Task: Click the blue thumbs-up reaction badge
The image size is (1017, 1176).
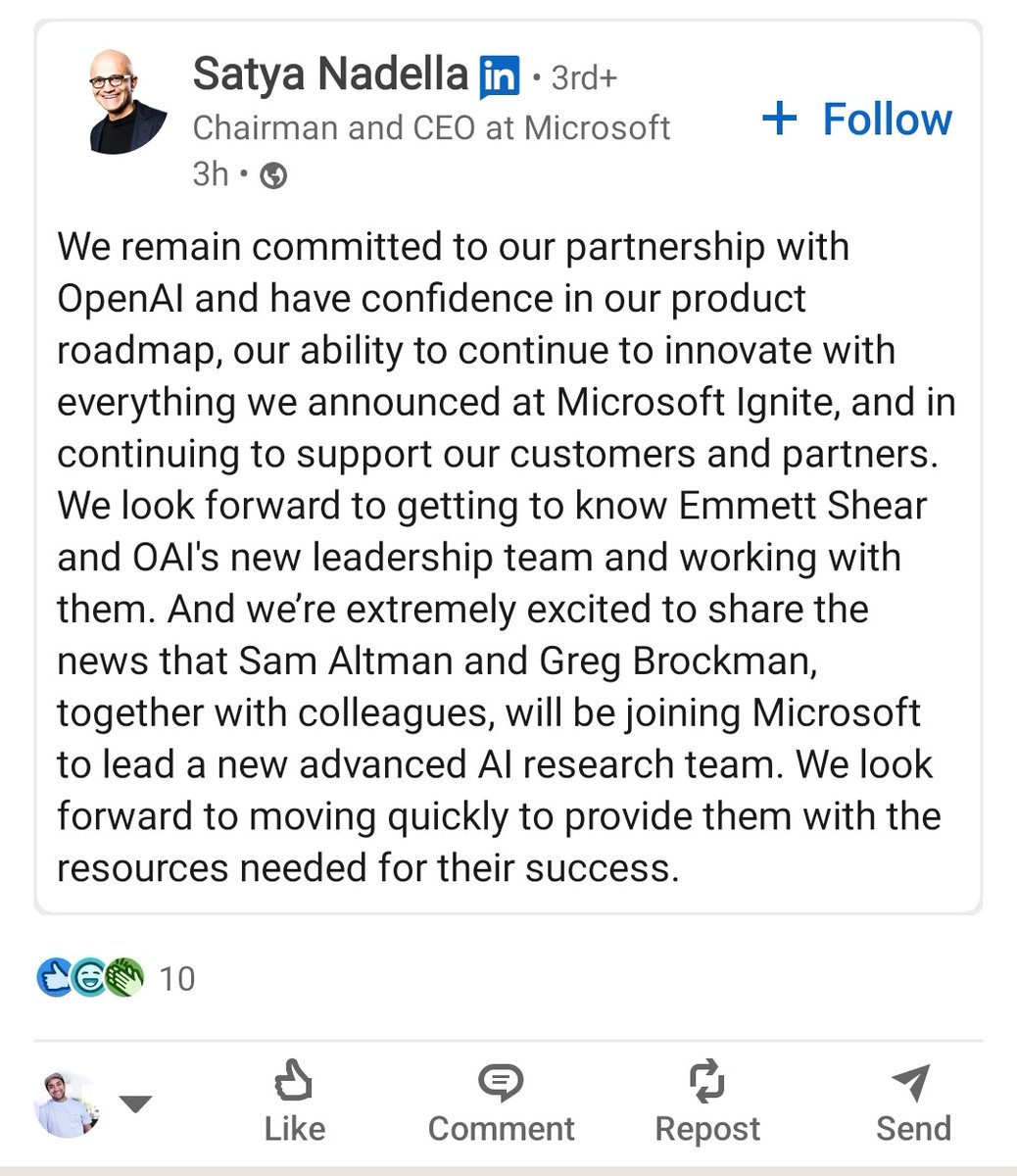Action: pyautogui.click(x=53, y=977)
